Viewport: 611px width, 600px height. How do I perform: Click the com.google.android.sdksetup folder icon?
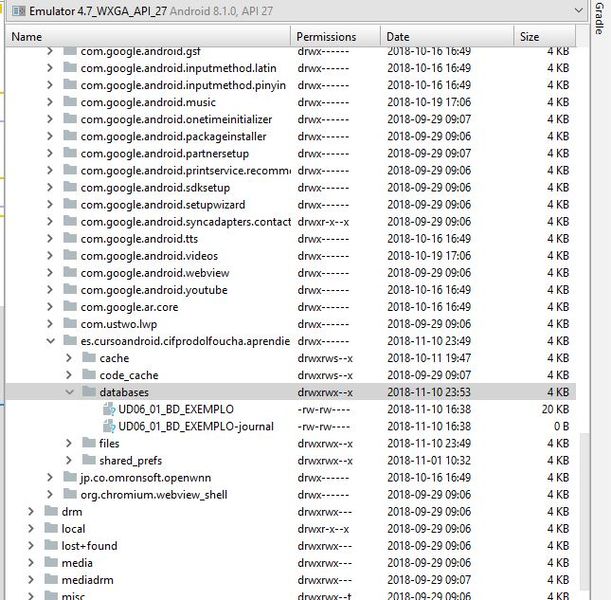pyautogui.click(x=70, y=187)
